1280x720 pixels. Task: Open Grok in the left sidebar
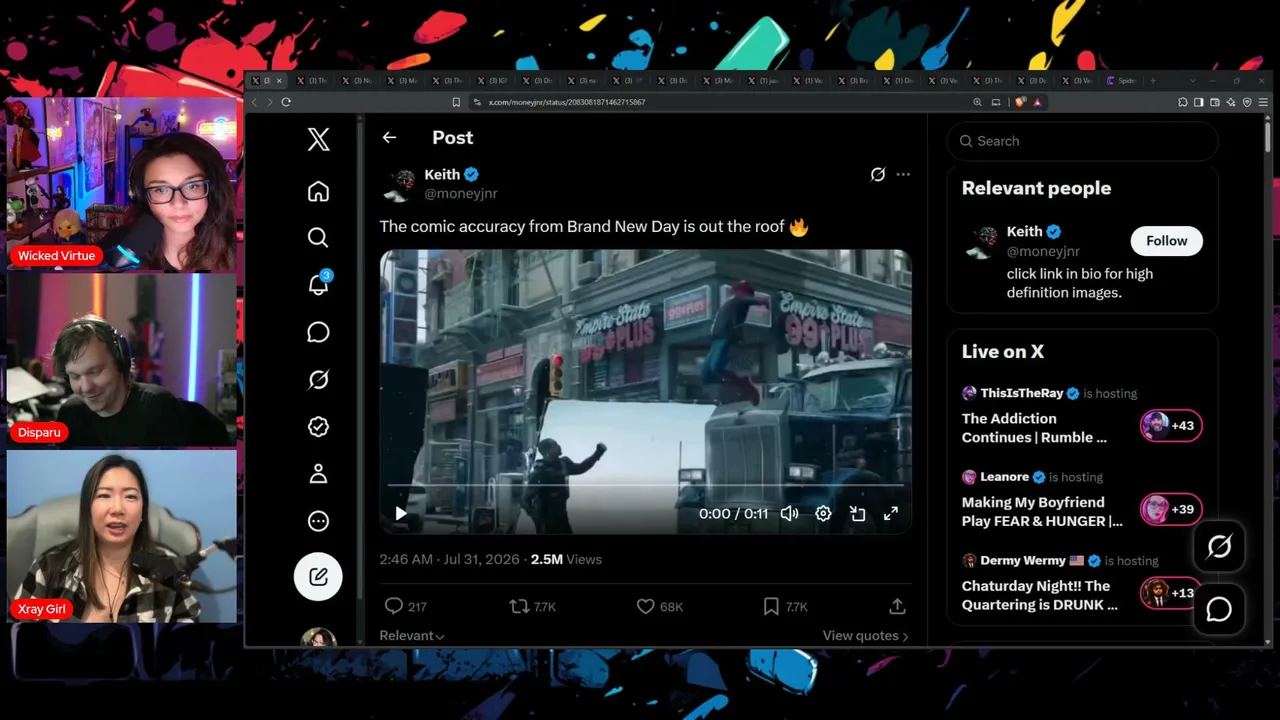tap(318, 379)
